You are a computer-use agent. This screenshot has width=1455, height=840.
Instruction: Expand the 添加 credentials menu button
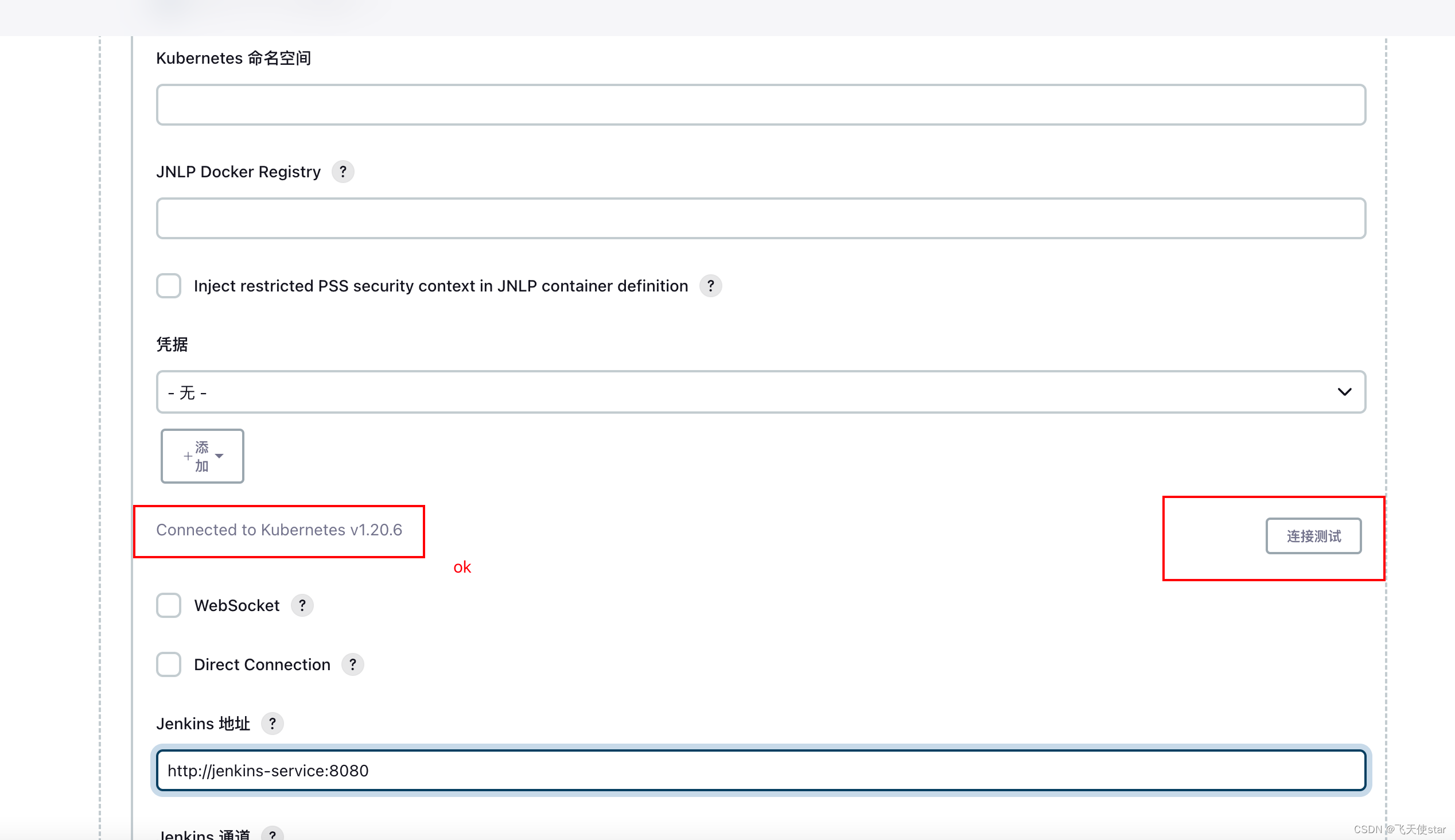click(203, 456)
